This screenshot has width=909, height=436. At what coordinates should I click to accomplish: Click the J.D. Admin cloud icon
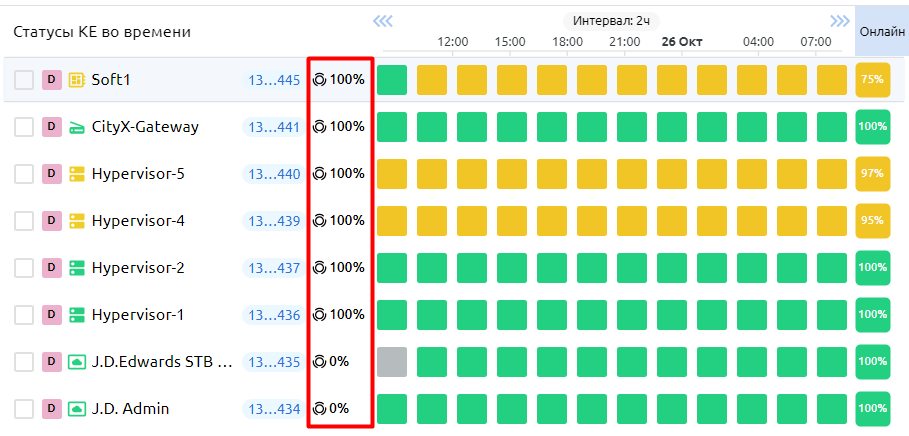[77, 409]
